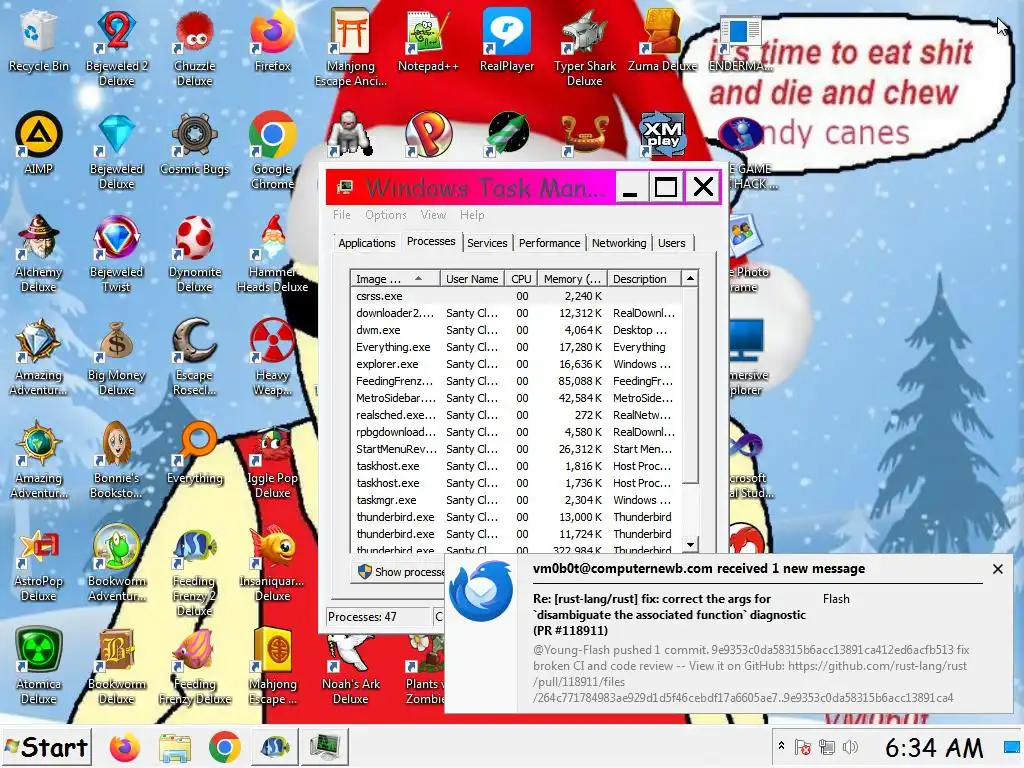Open the rust-lang email notification subject

[x=669, y=615]
